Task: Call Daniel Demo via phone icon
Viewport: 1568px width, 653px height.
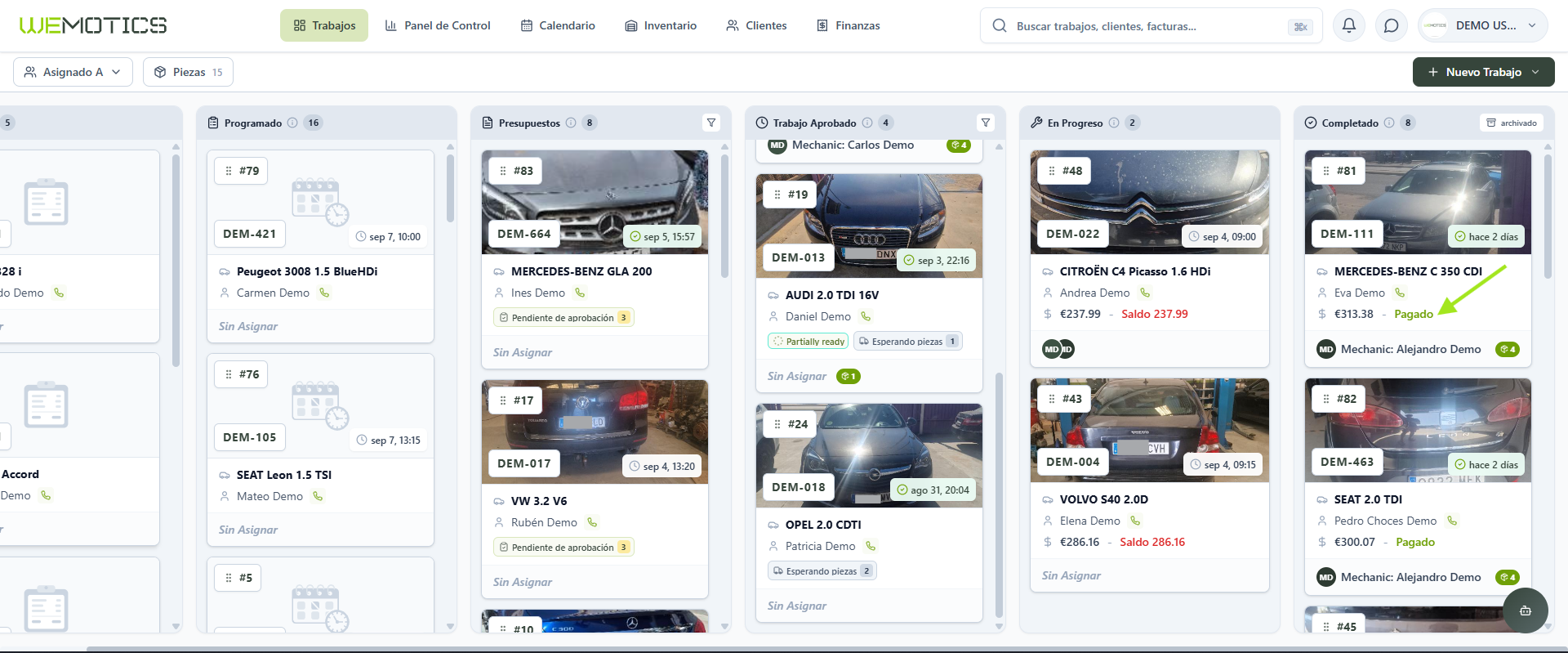Action: tap(866, 316)
